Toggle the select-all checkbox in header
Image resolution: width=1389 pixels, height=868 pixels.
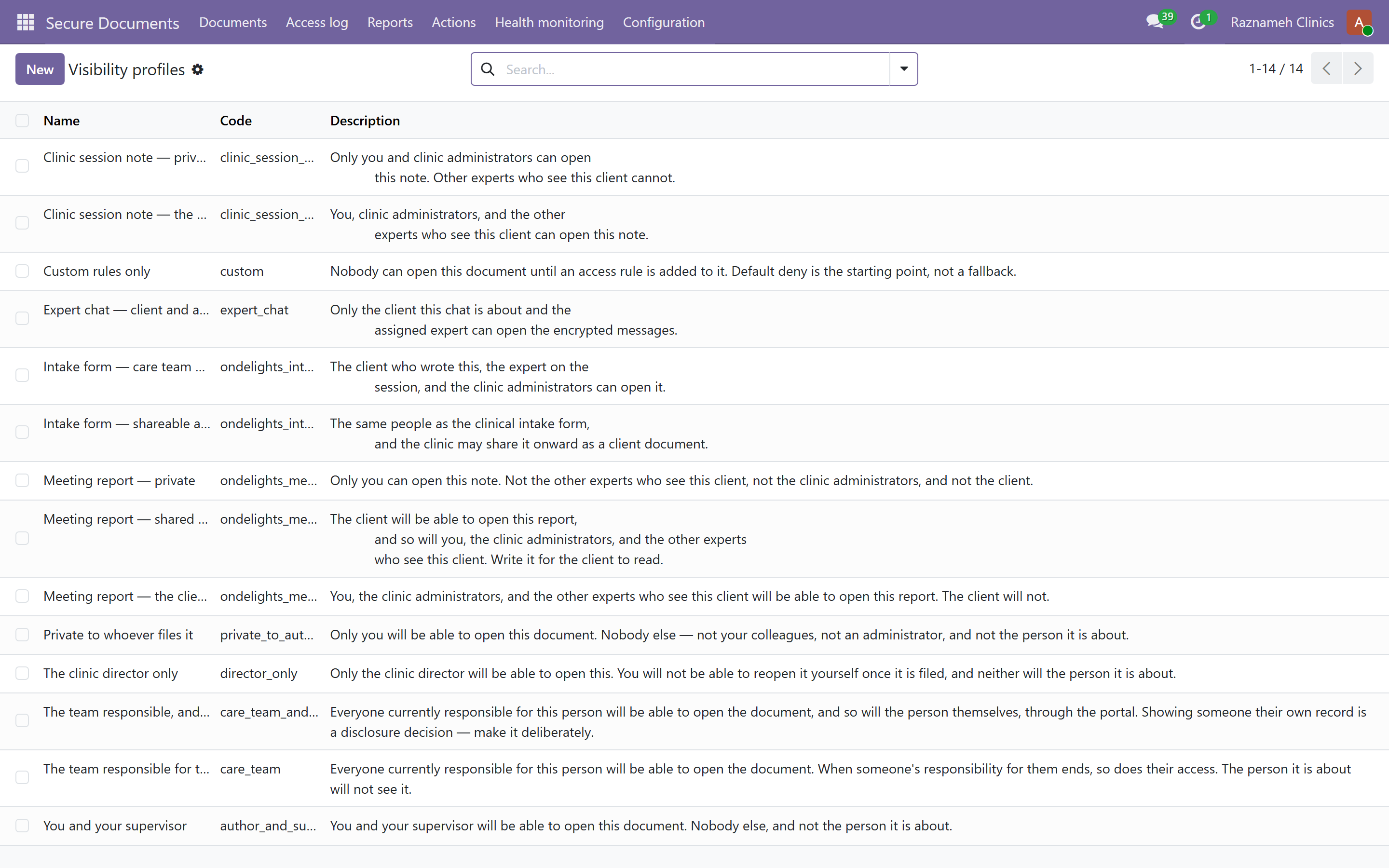point(22,121)
